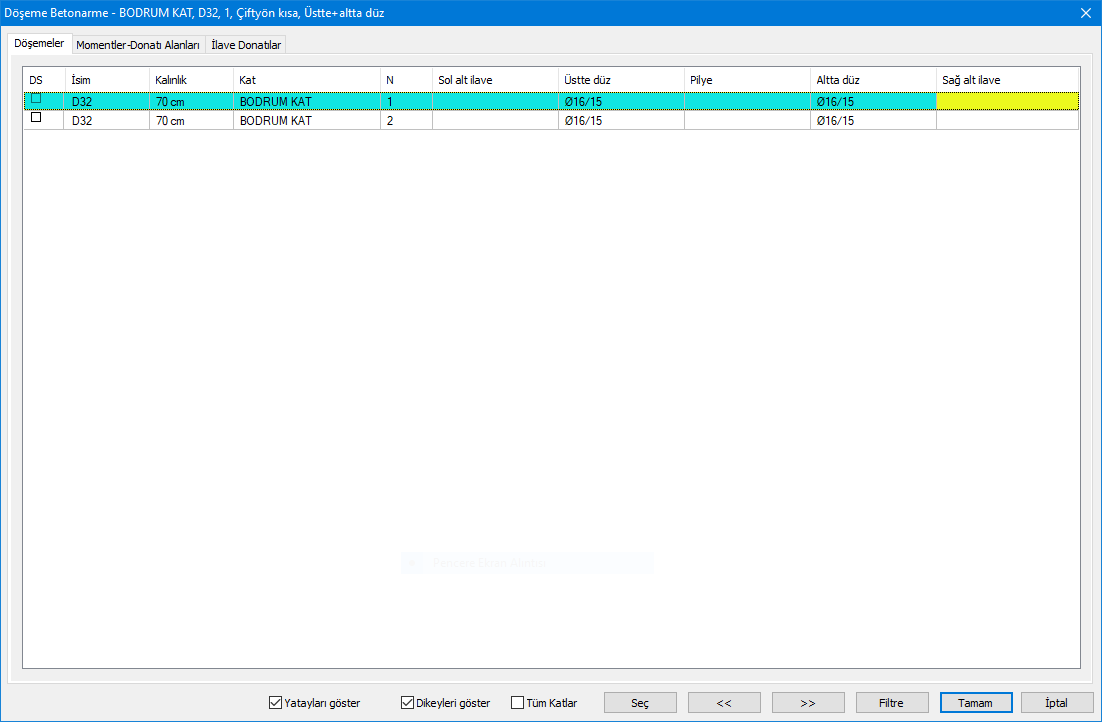Click the Seç button
Viewport: 1102px width, 722px height.
[x=640, y=703]
